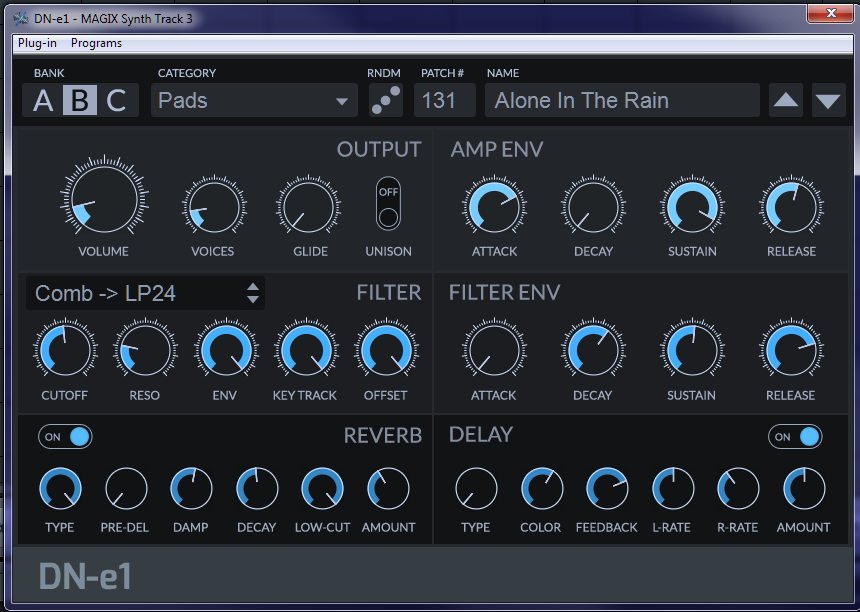This screenshot has width=860, height=612.
Task: Turn off the Delay switch
Action: pyautogui.click(x=795, y=437)
